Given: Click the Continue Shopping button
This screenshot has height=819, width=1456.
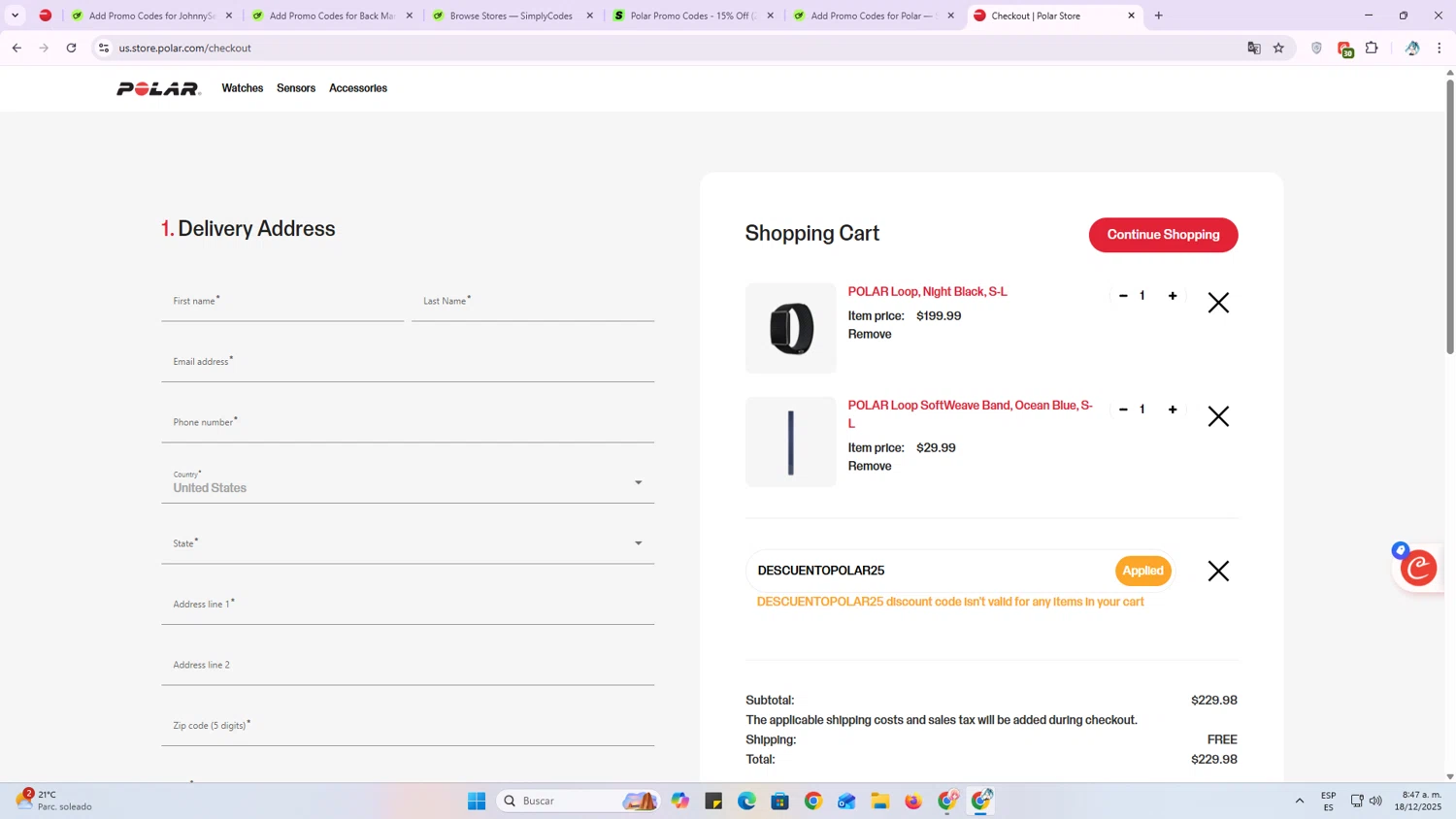Looking at the screenshot, I should coord(1163,235).
